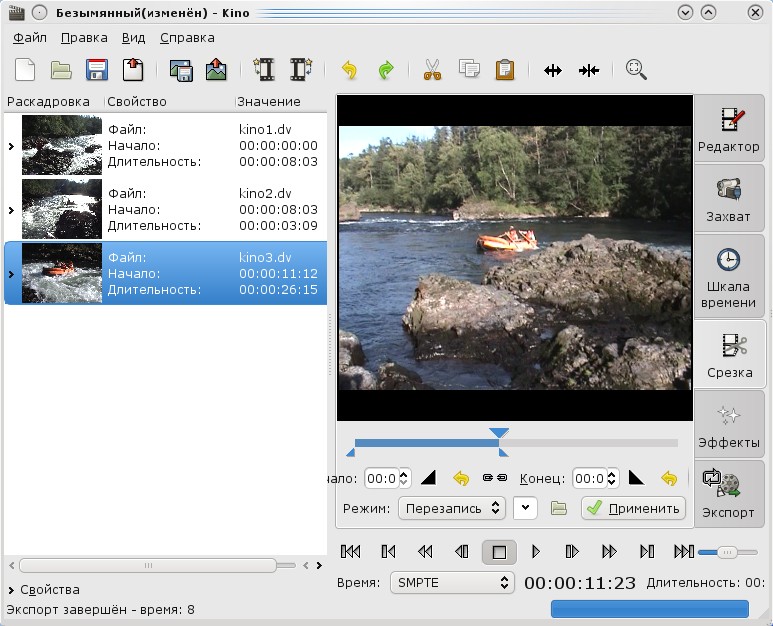
Task: Click the green redo arrow icon
Action: (x=386, y=70)
